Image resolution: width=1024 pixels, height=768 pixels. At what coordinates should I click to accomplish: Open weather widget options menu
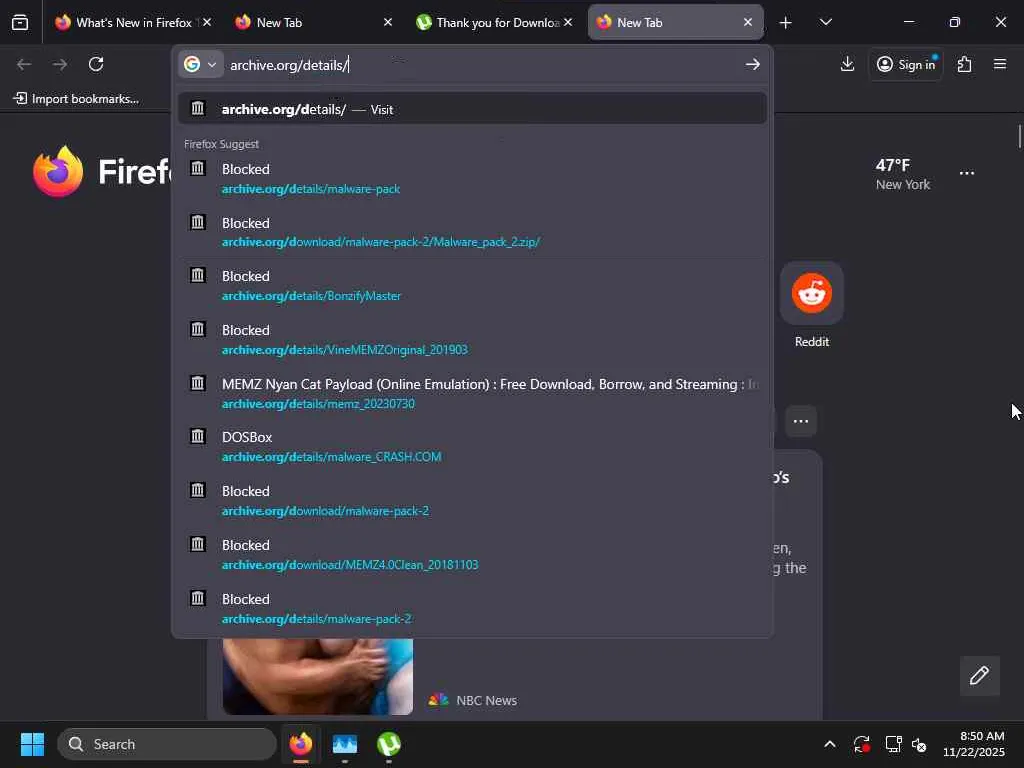tap(967, 173)
